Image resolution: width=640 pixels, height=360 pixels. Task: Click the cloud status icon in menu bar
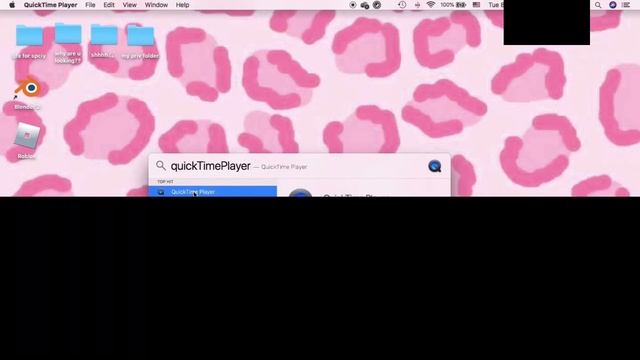tap(365, 5)
